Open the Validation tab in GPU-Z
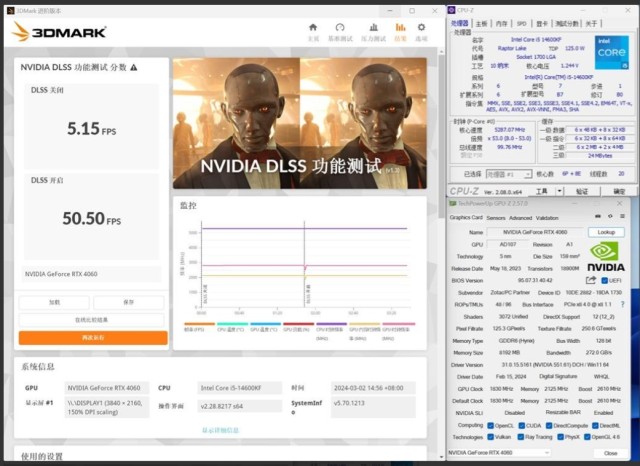Image resolution: width=640 pixels, height=466 pixels. (547, 218)
